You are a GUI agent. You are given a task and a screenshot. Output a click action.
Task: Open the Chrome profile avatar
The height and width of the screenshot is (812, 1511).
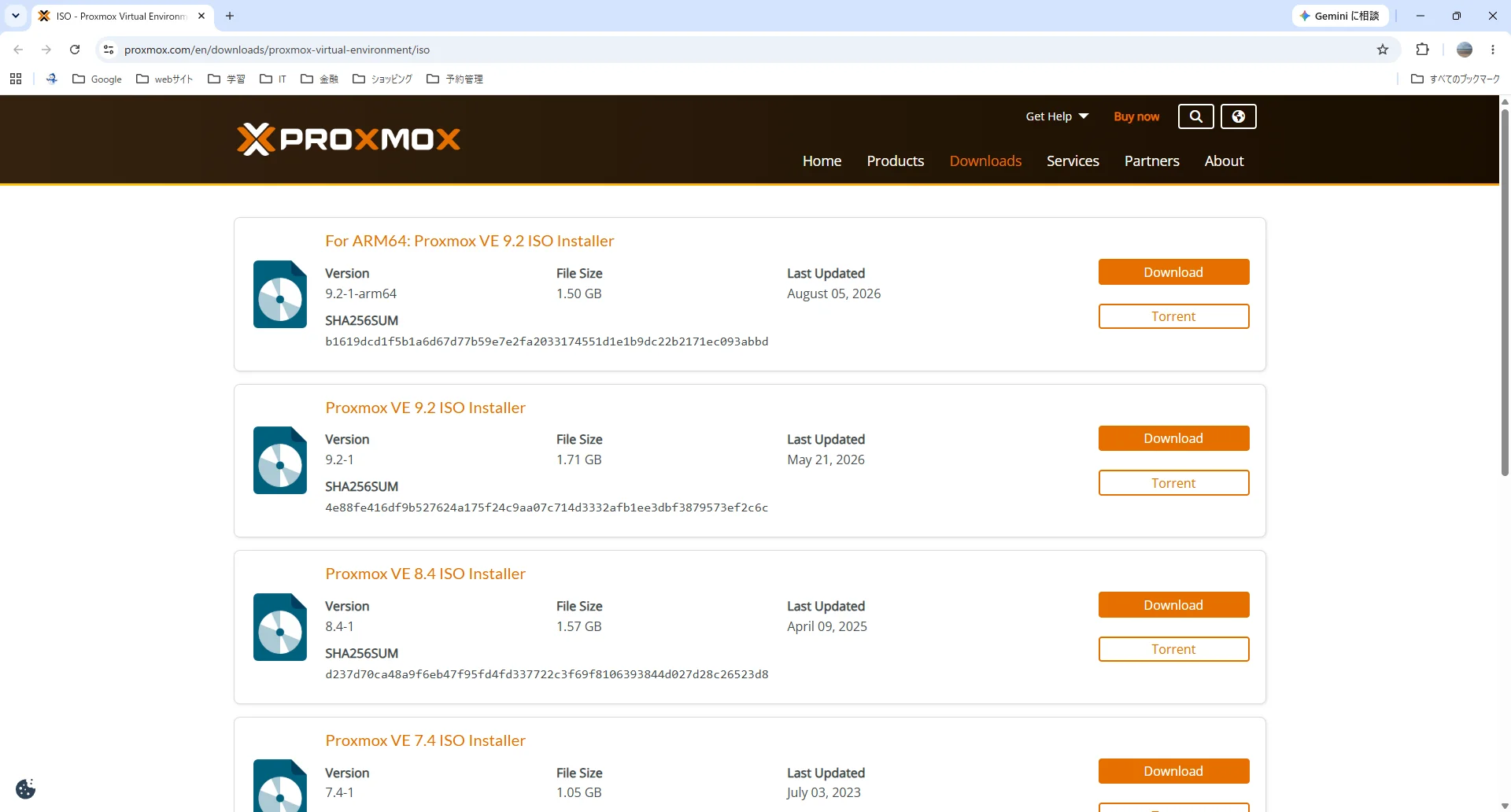(x=1465, y=50)
